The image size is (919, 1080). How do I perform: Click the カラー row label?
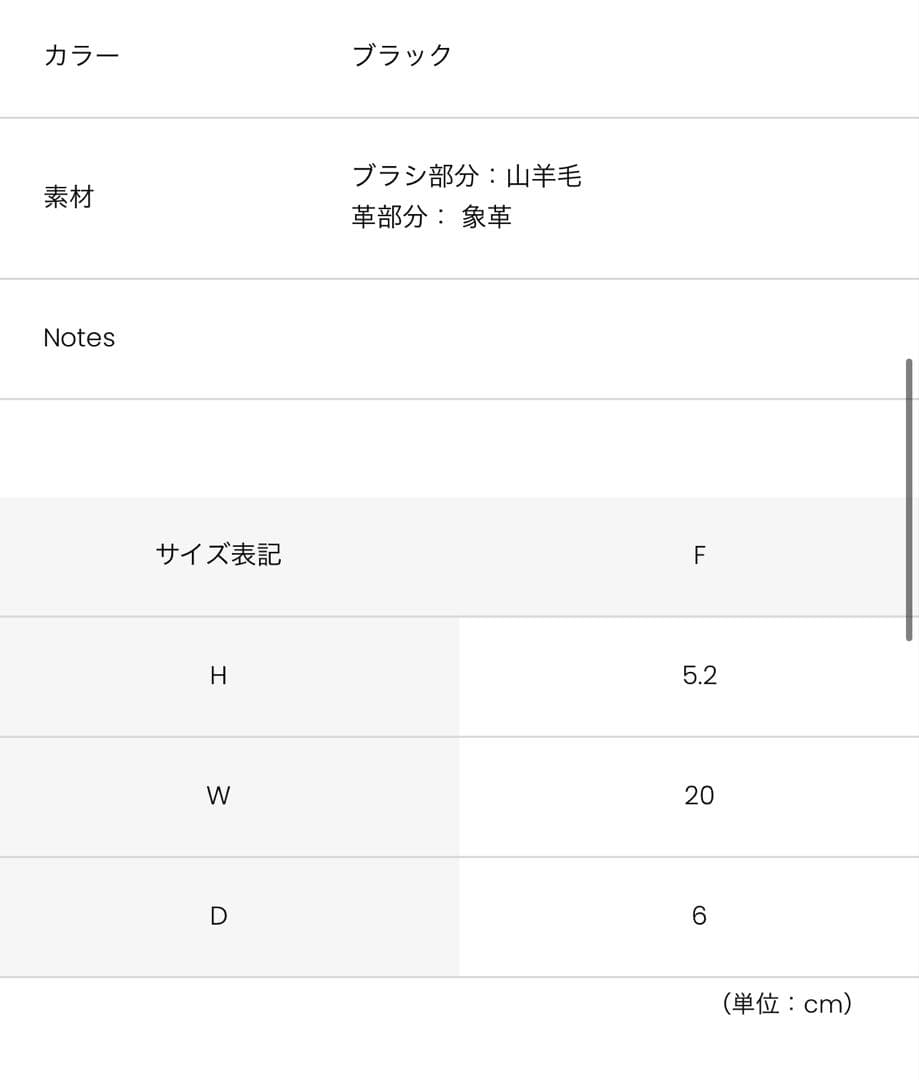pos(81,55)
